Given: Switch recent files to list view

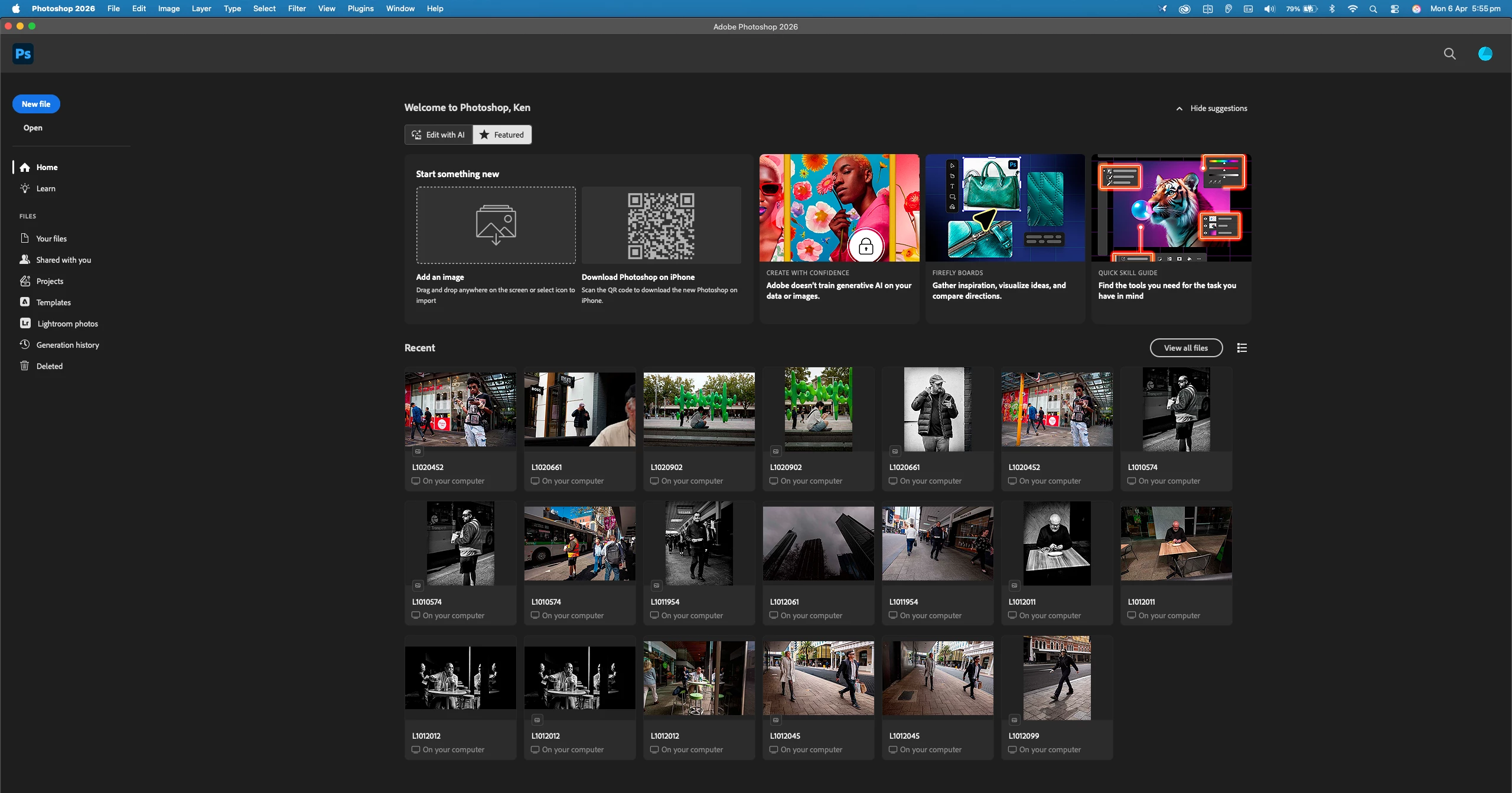Looking at the screenshot, I should pyautogui.click(x=1242, y=348).
